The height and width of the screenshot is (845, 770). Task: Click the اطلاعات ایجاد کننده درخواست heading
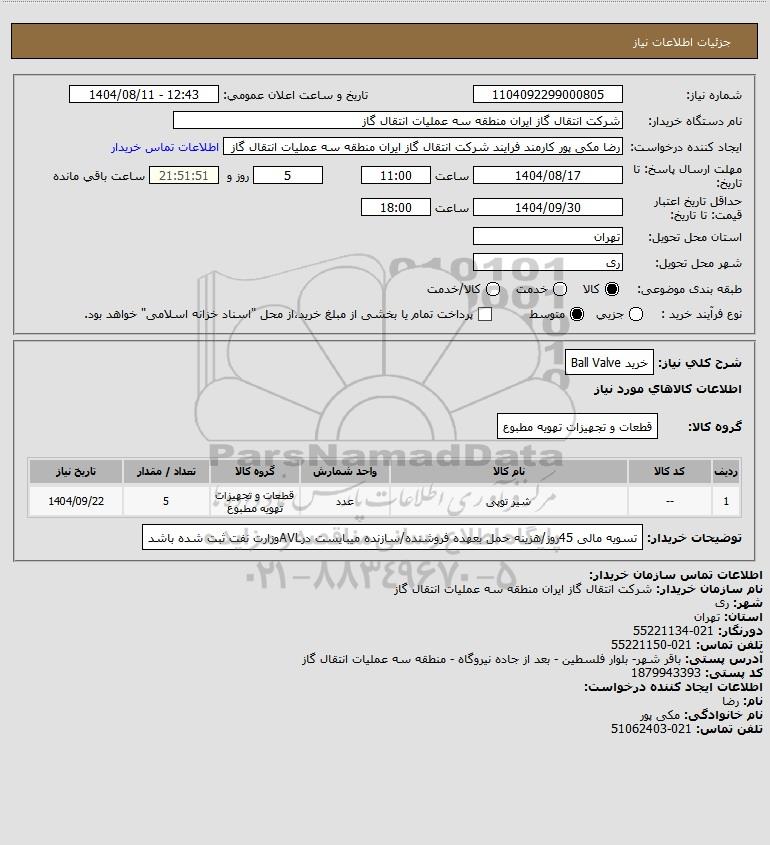tap(673, 687)
